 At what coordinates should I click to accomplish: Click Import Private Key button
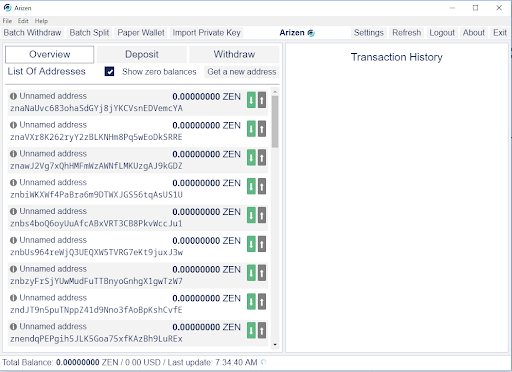[x=206, y=33]
